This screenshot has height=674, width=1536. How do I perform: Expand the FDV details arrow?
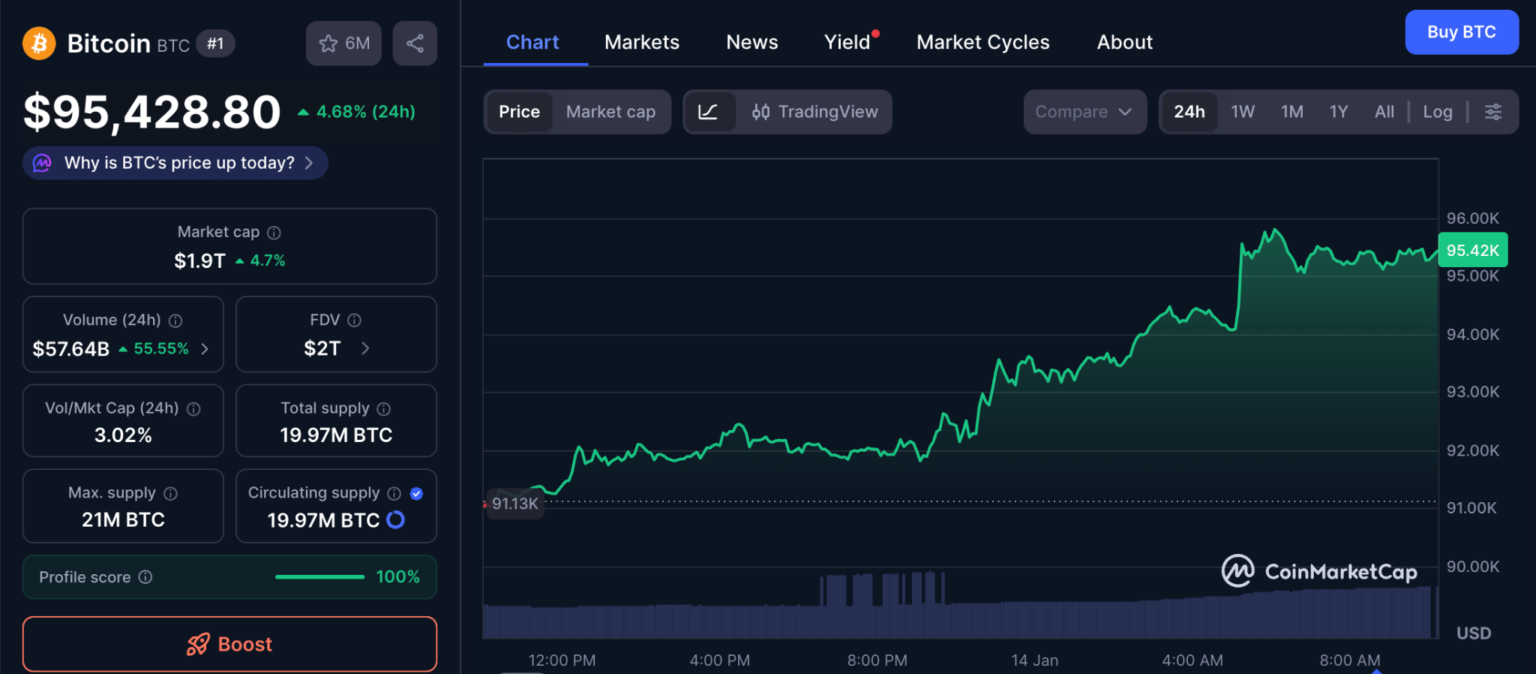(x=367, y=348)
